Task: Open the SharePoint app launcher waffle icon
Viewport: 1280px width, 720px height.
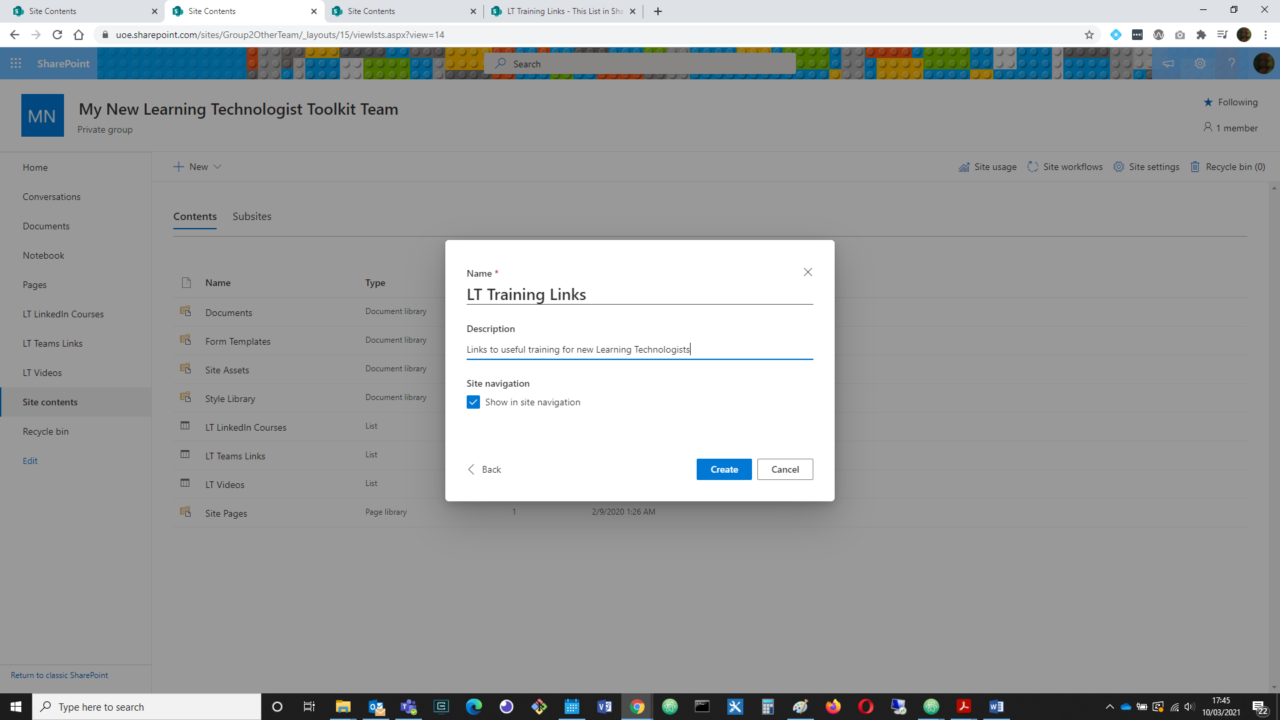Action: click(x=15, y=63)
